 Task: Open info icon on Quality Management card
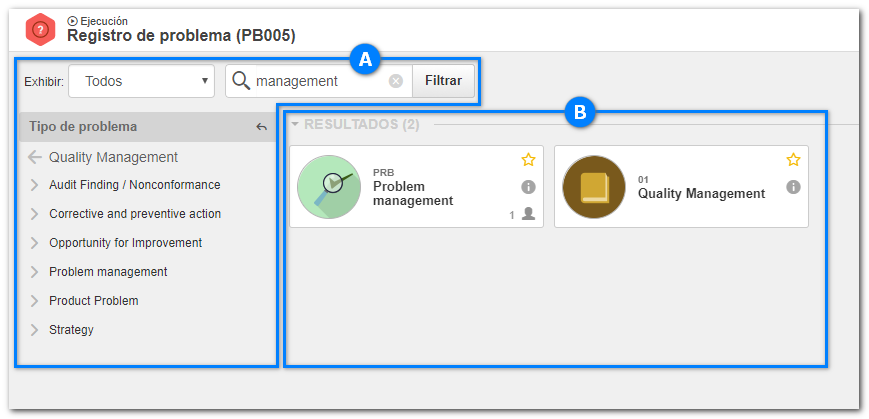(794, 187)
